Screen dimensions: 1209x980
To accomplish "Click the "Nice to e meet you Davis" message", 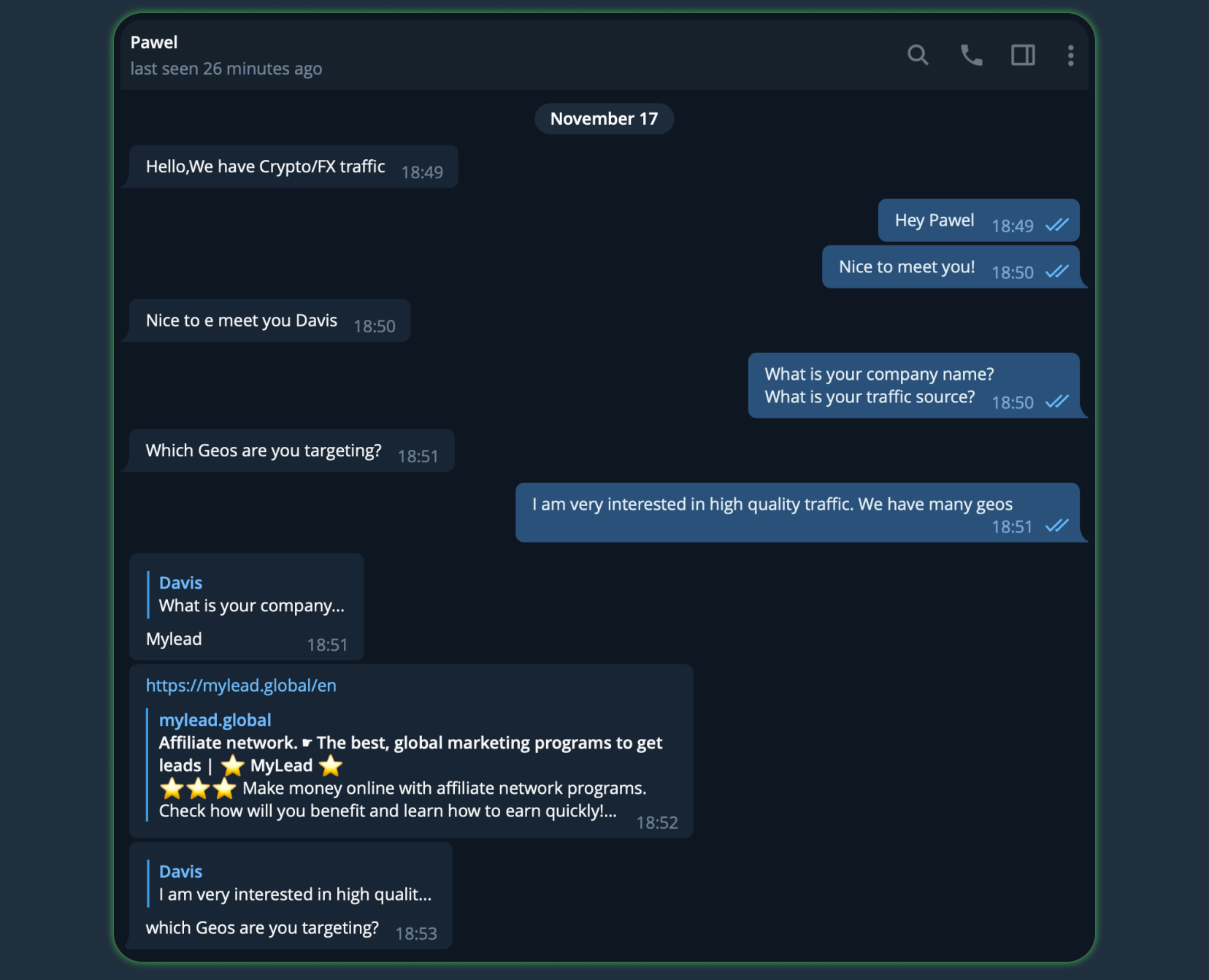I will click(x=241, y=321).
